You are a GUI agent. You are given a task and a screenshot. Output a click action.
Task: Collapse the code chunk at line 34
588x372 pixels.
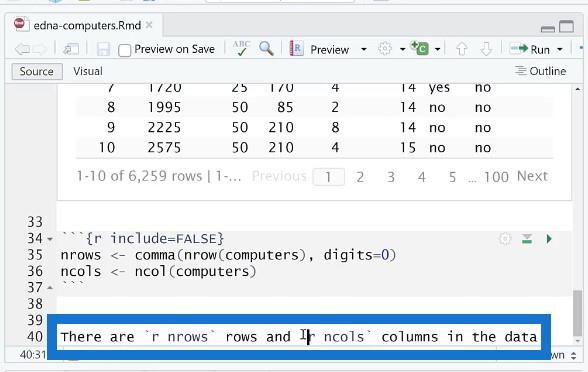(50, 239)
